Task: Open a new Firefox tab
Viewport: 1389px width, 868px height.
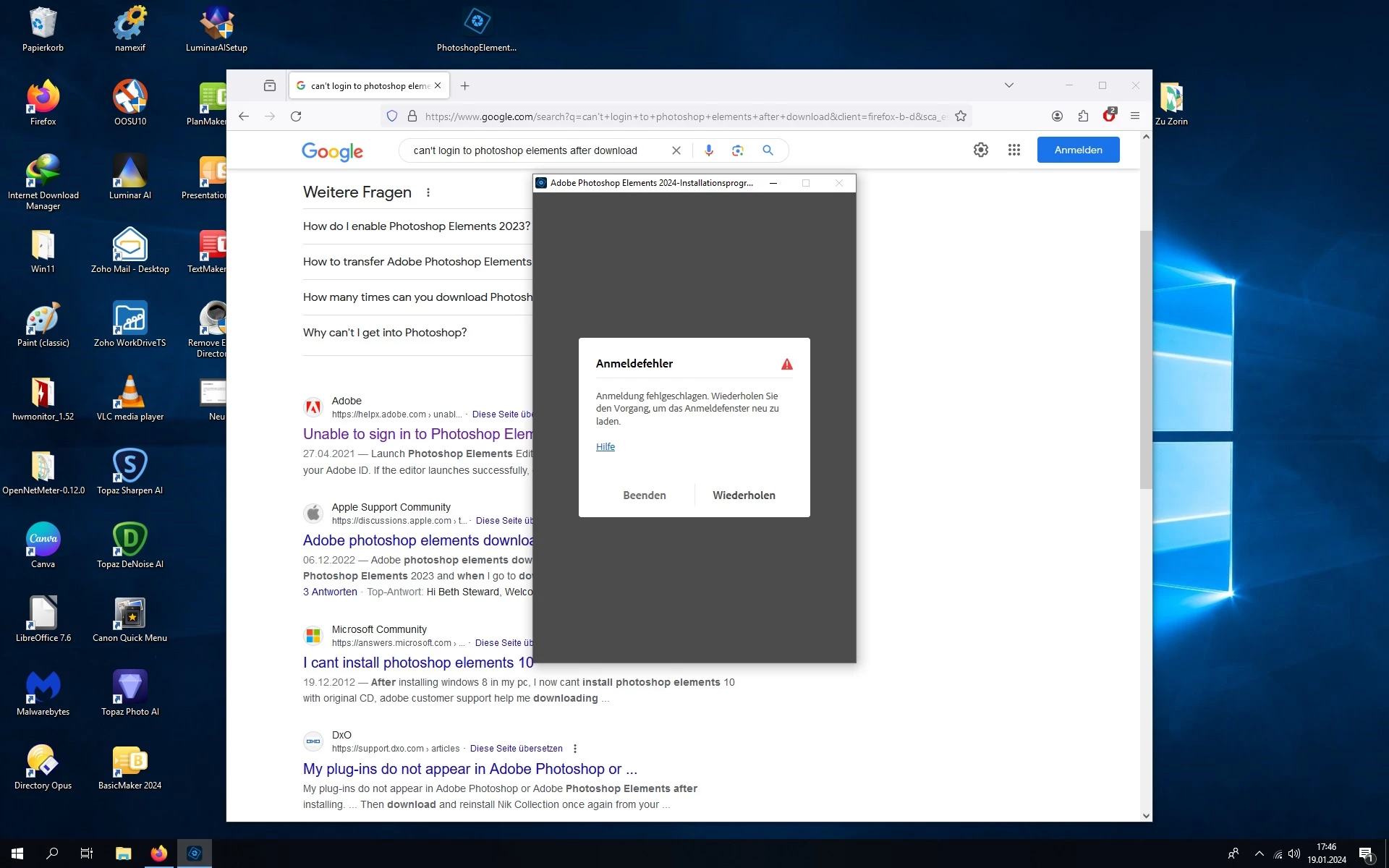Action: tap(465, 86)
